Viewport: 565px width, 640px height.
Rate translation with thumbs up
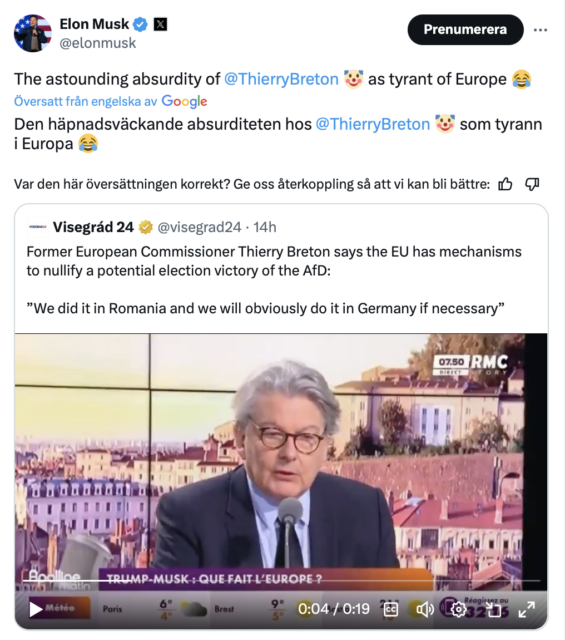[505, 184]
